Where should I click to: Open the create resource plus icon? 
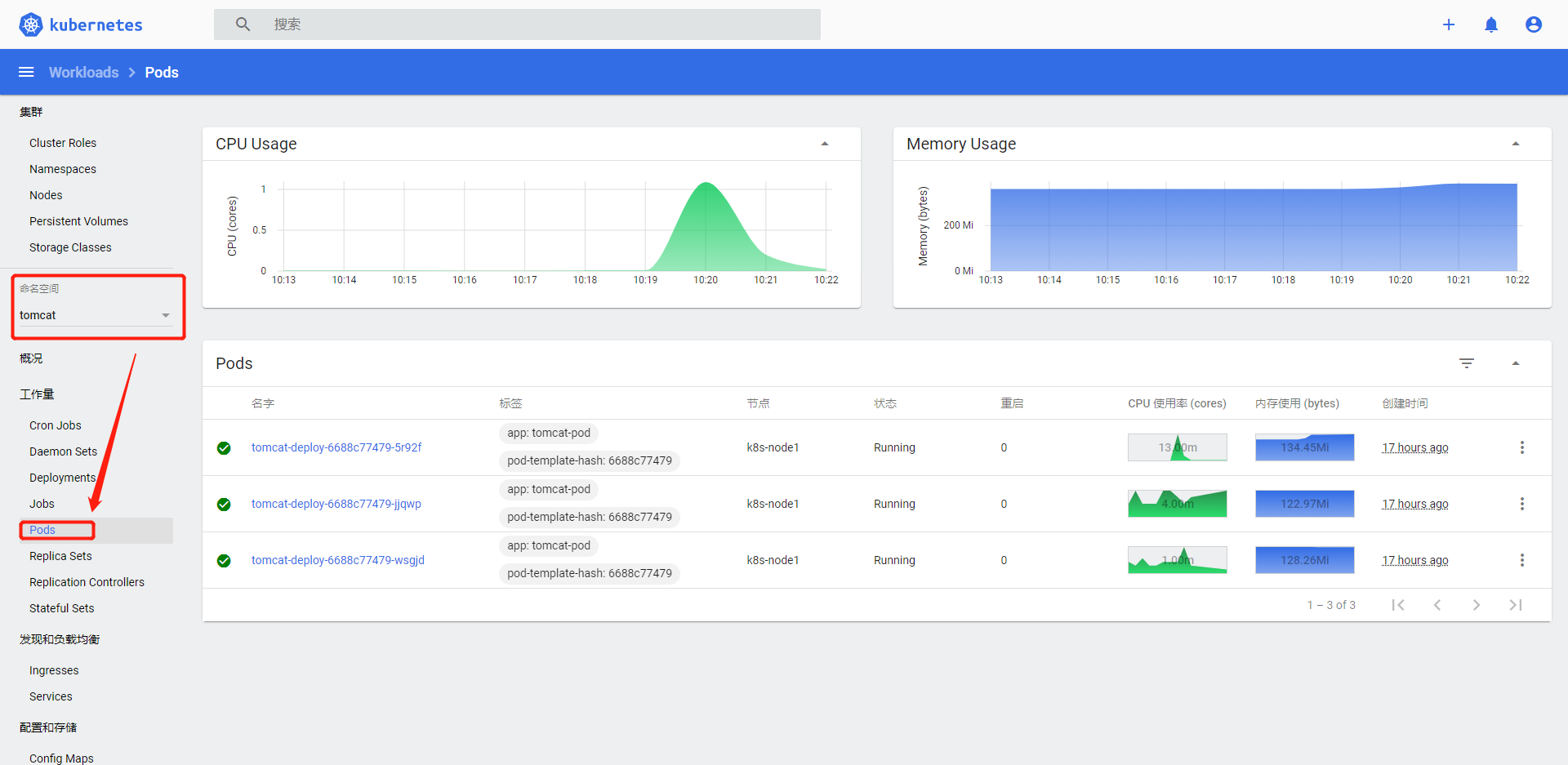[x=1450, y=24]
